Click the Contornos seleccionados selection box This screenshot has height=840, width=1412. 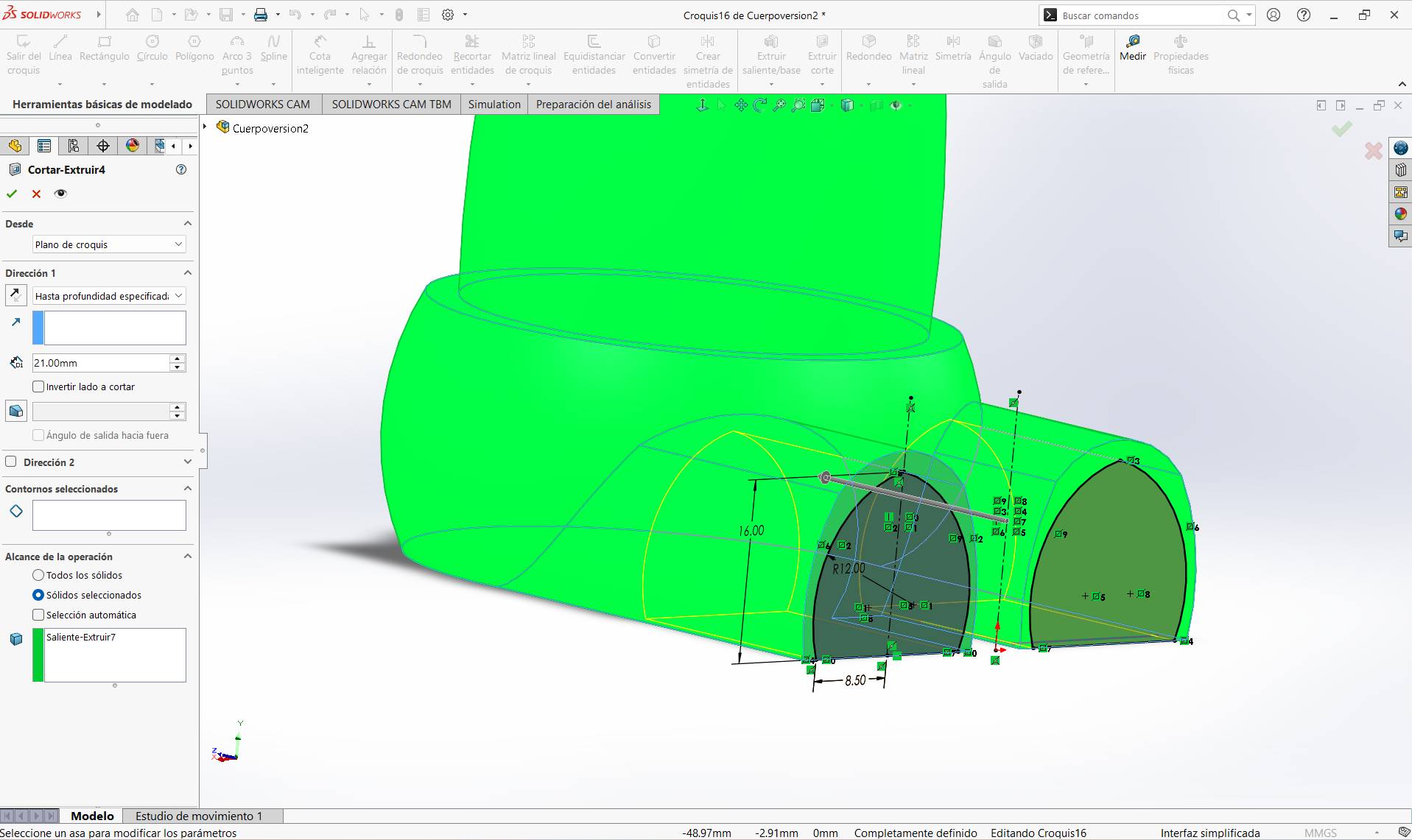click(109, 515)
